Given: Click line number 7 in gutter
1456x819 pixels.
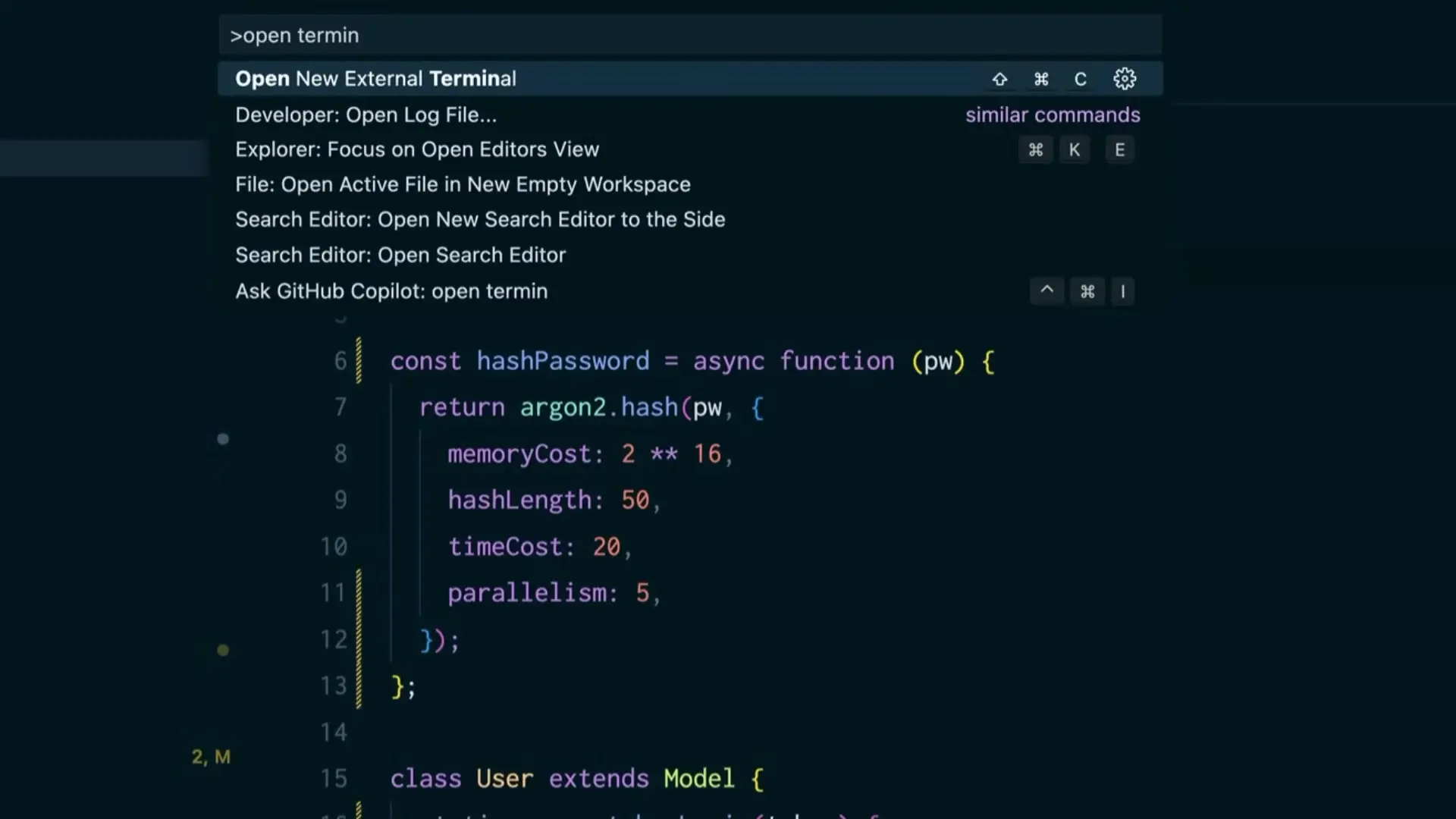Looking at the screenshot, I should [x=340, y=407].
